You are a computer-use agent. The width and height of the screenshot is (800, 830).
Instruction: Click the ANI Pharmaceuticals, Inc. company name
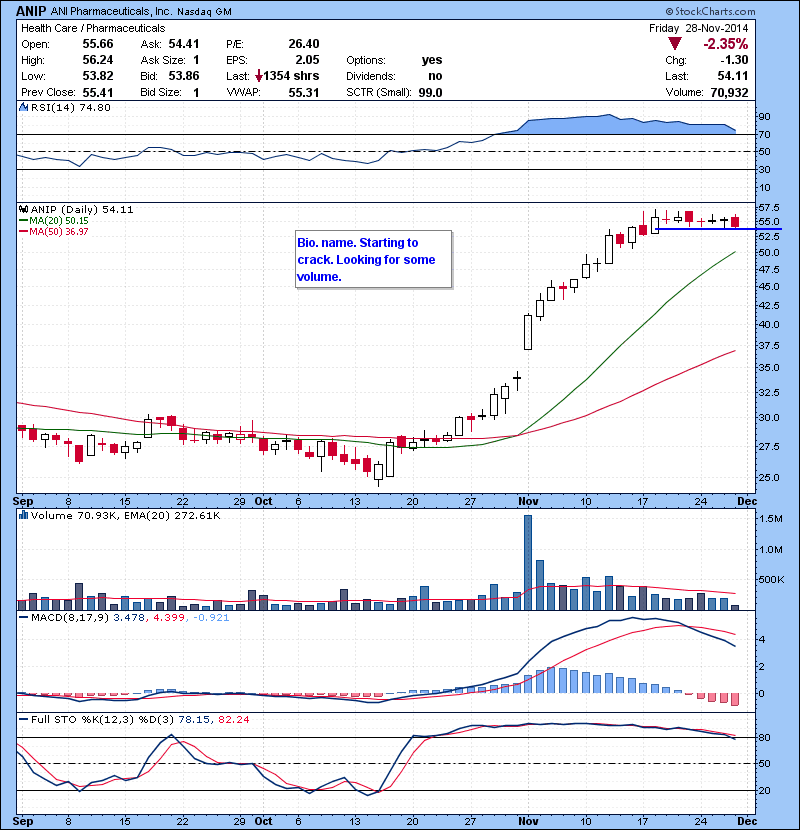(x=111, y=11)
